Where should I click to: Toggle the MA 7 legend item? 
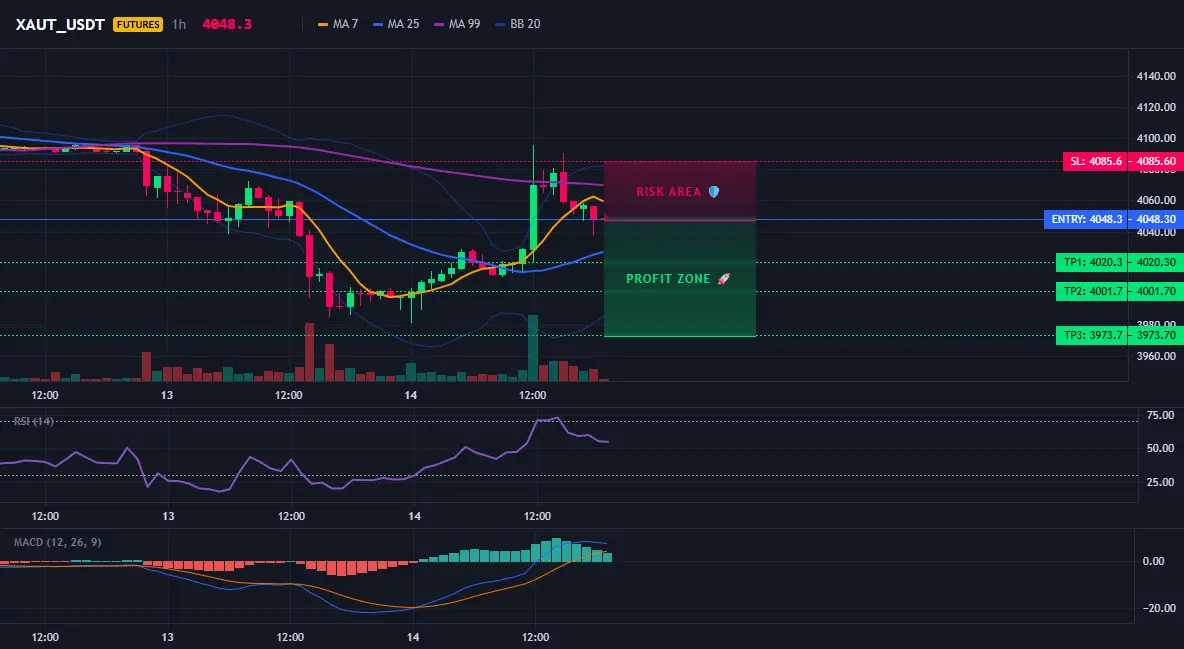click(x=338, y=24)
